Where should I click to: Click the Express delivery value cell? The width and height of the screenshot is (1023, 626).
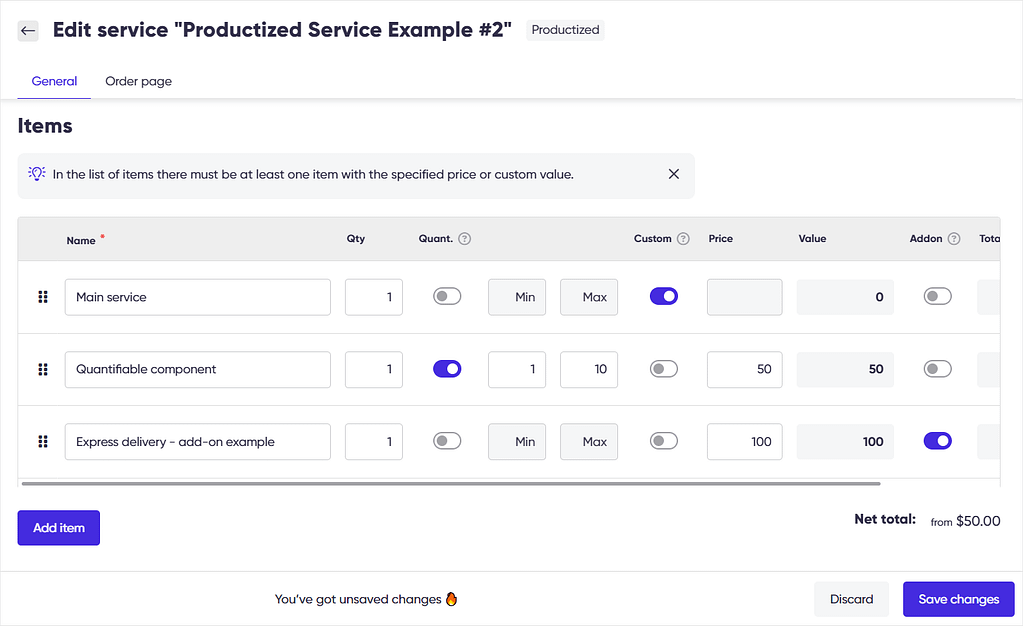point(845,442)
